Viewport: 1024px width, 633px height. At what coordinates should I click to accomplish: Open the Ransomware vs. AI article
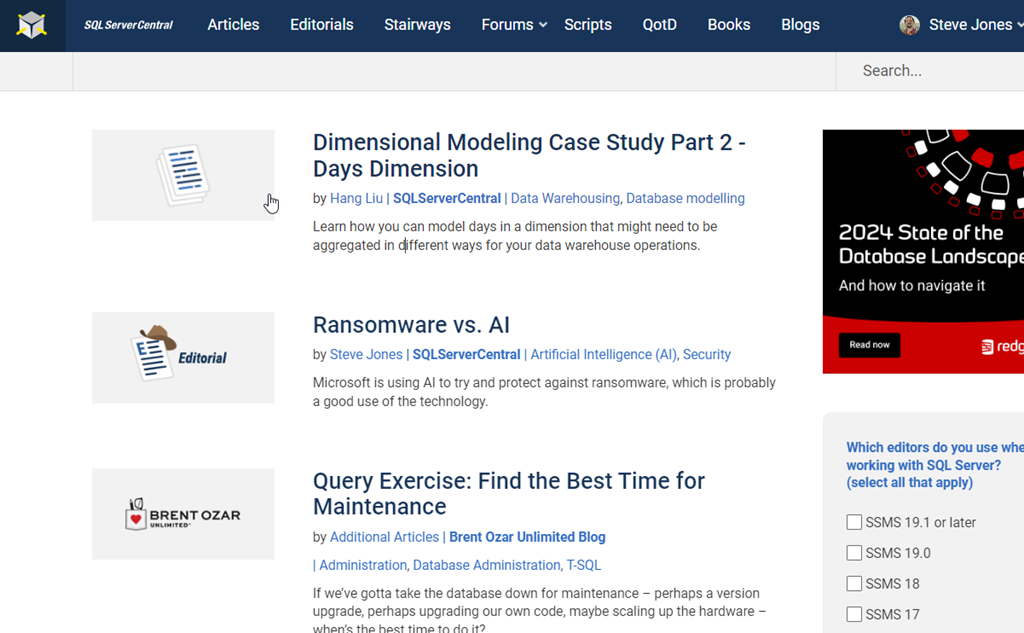411,325
